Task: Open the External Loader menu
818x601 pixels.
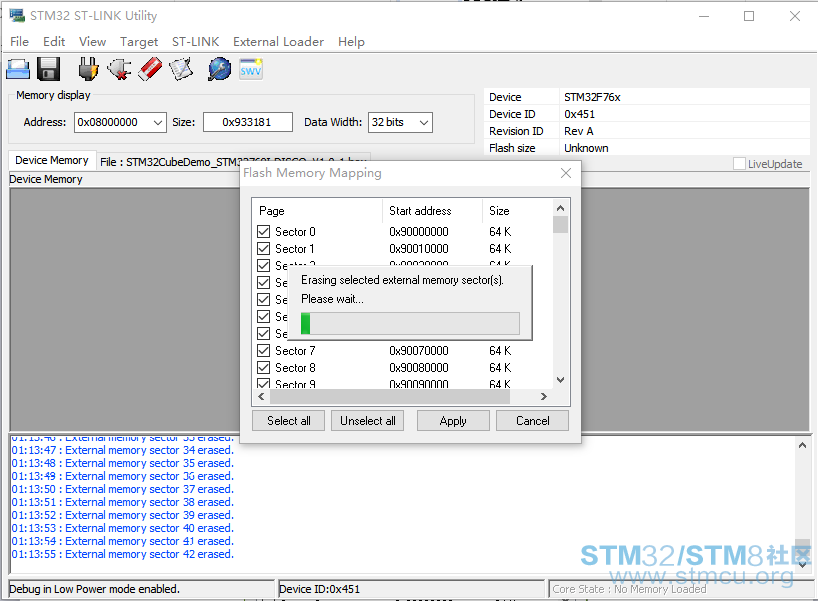Action: click(278, 42)
